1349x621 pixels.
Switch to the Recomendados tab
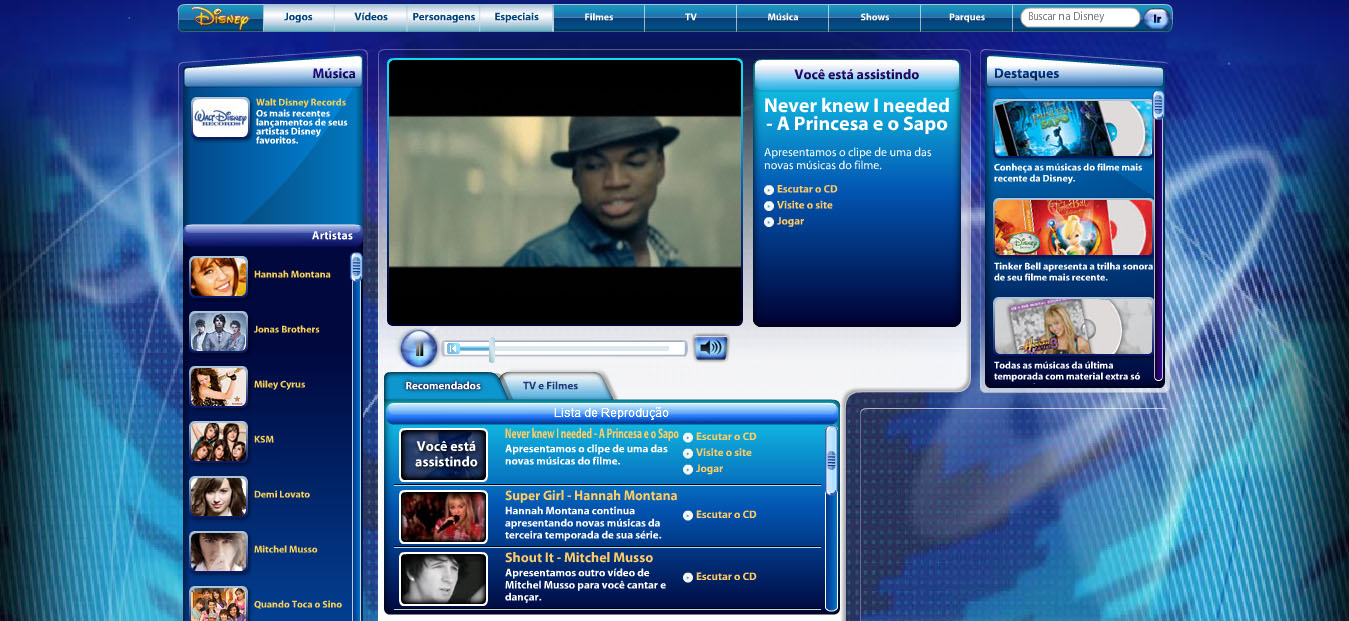click(443, 386)
